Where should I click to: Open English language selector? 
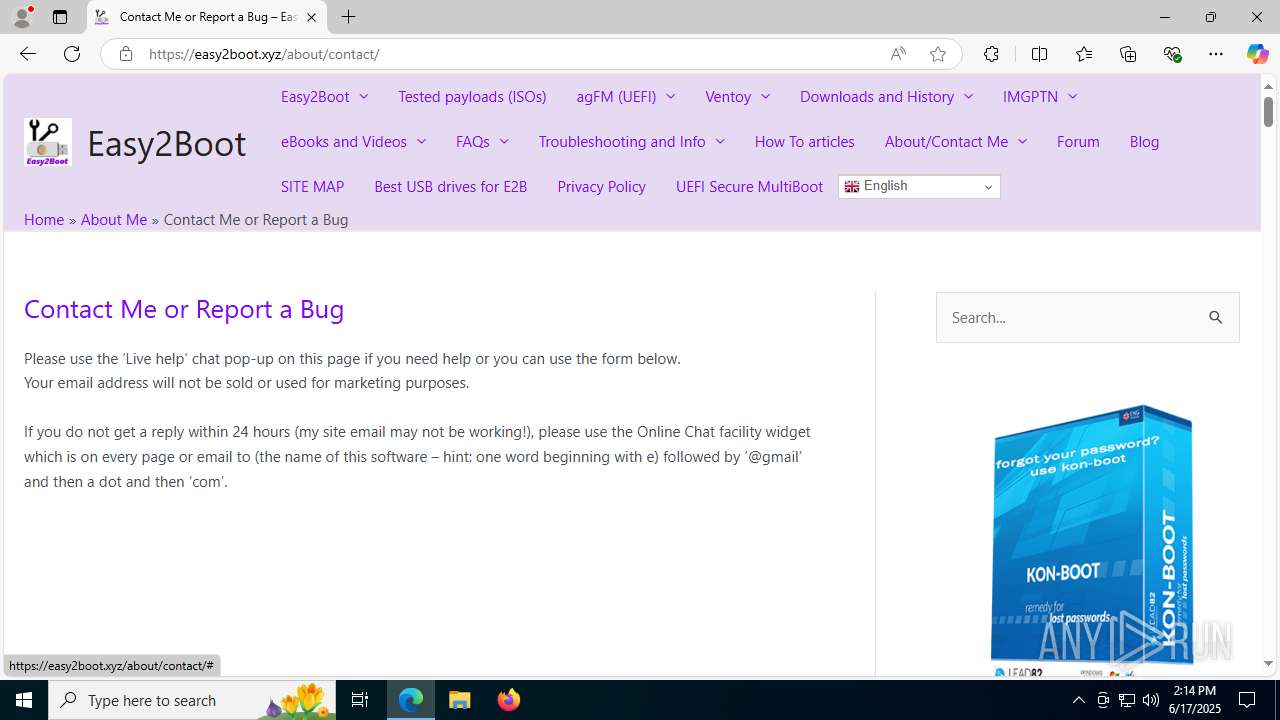pyautogui.click(x=919, y=187)
